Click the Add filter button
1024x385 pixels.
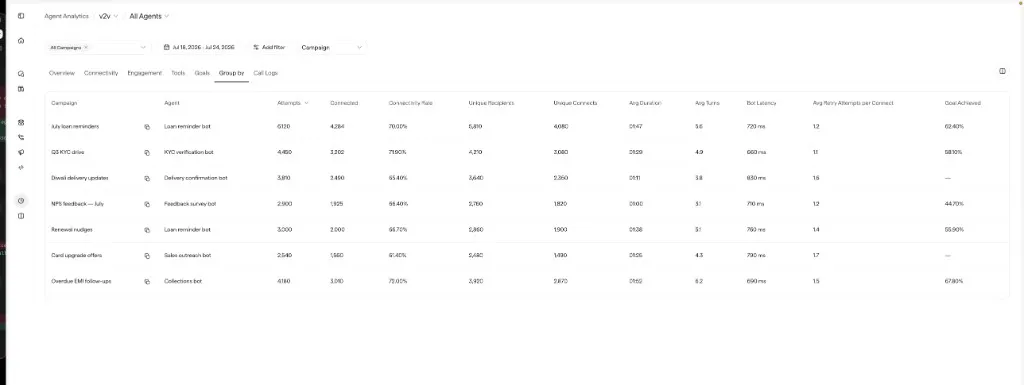coord(269,48)
